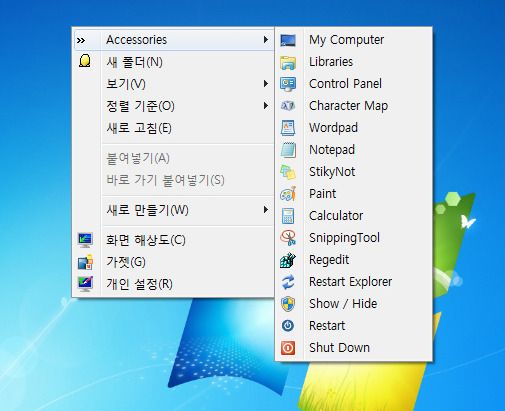Launch Wordpad from the submenu
Image resolution: width=505 pixels, height=411 pixels.
point(354,128)
